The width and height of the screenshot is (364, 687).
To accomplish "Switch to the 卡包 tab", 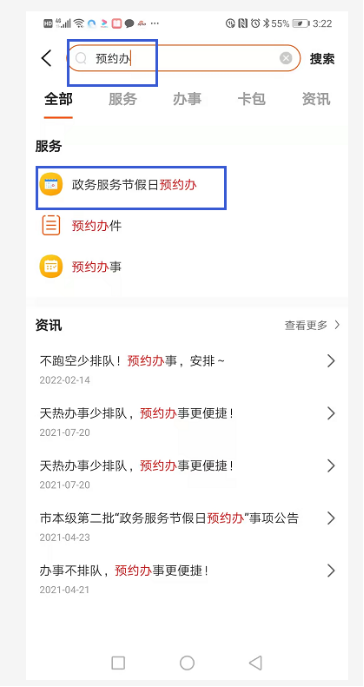I will pyautogui.click(x=251, y=99).
